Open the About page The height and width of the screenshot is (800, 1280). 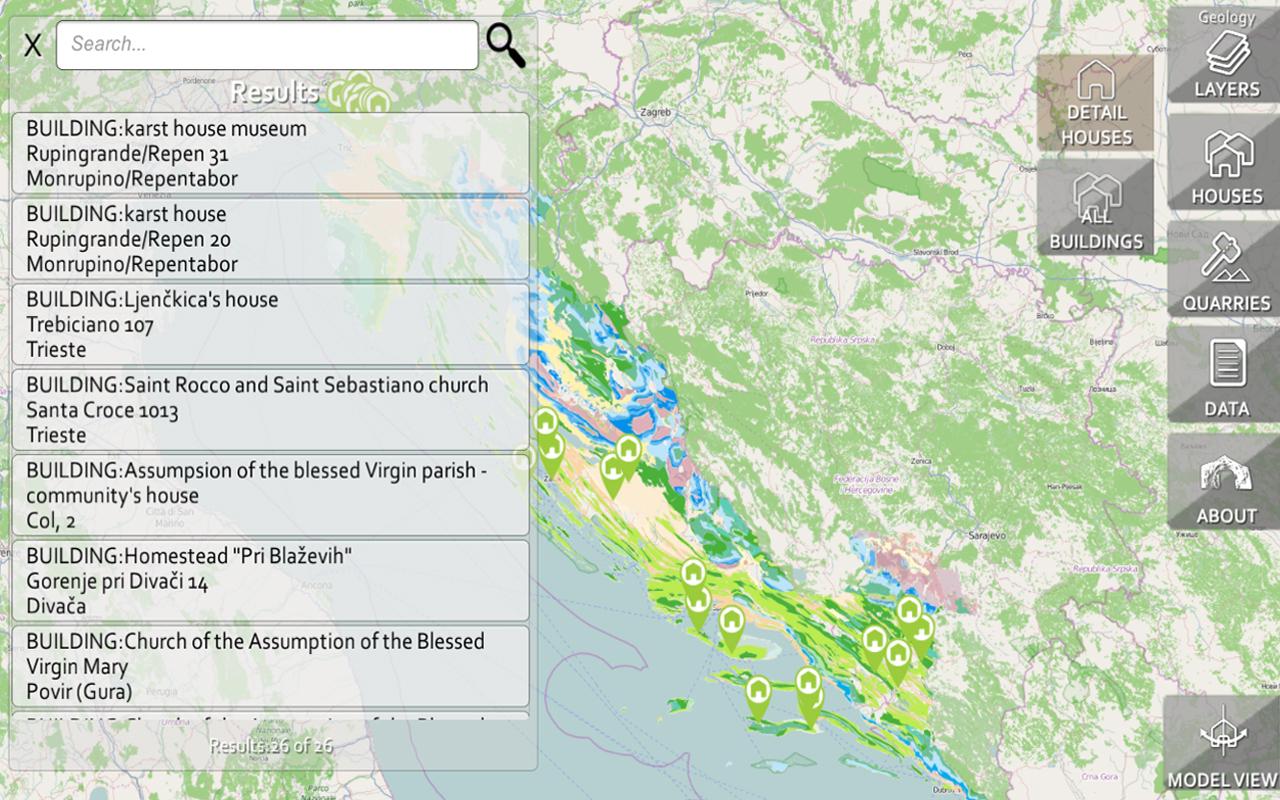coord(1226,482)
